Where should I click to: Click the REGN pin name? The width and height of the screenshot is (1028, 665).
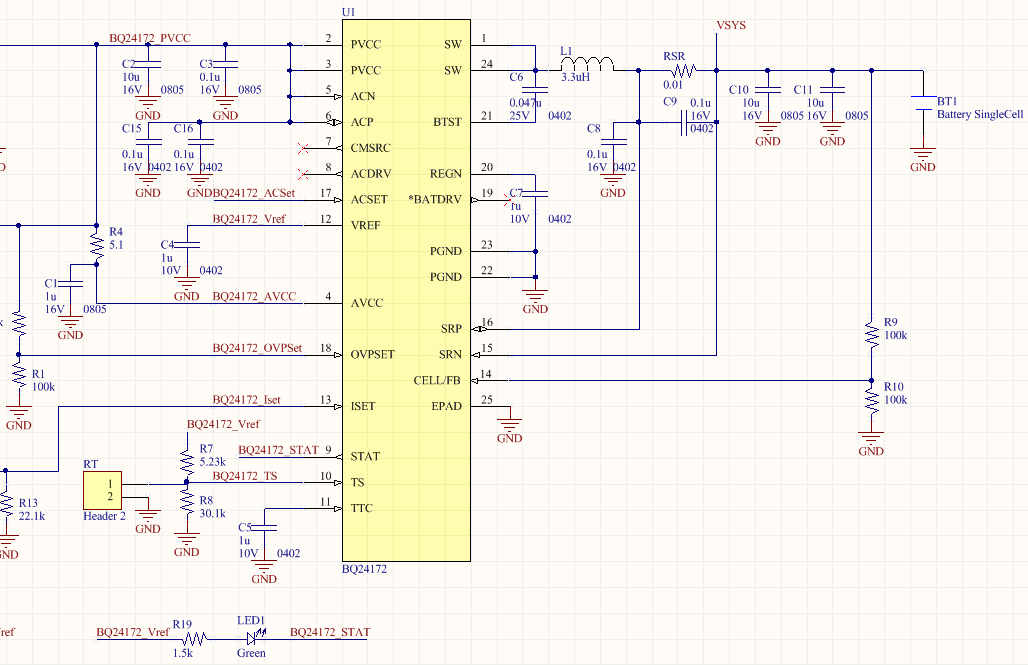(x=446, y=174)
